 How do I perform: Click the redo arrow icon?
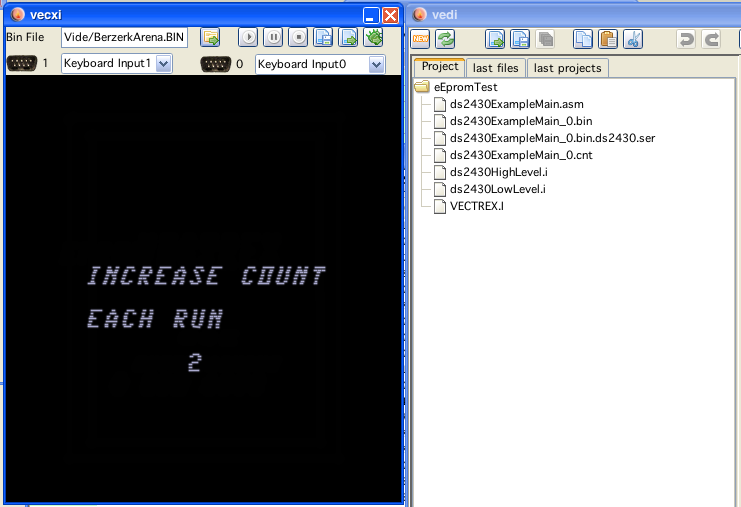coord(712,39)
